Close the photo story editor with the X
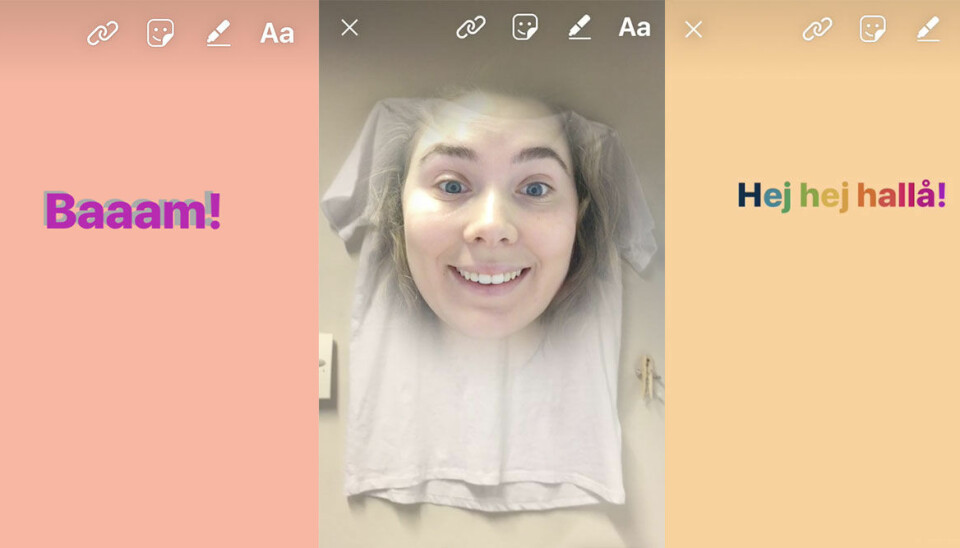Viewport: 960px width, 548px height. [349, 28]
